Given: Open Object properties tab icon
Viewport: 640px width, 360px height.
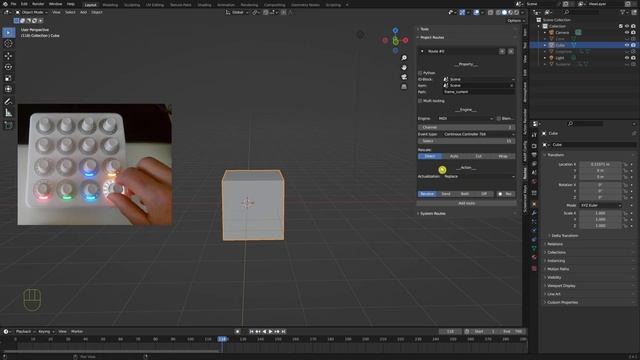Looking at the screenshot, I should point(534,204).
